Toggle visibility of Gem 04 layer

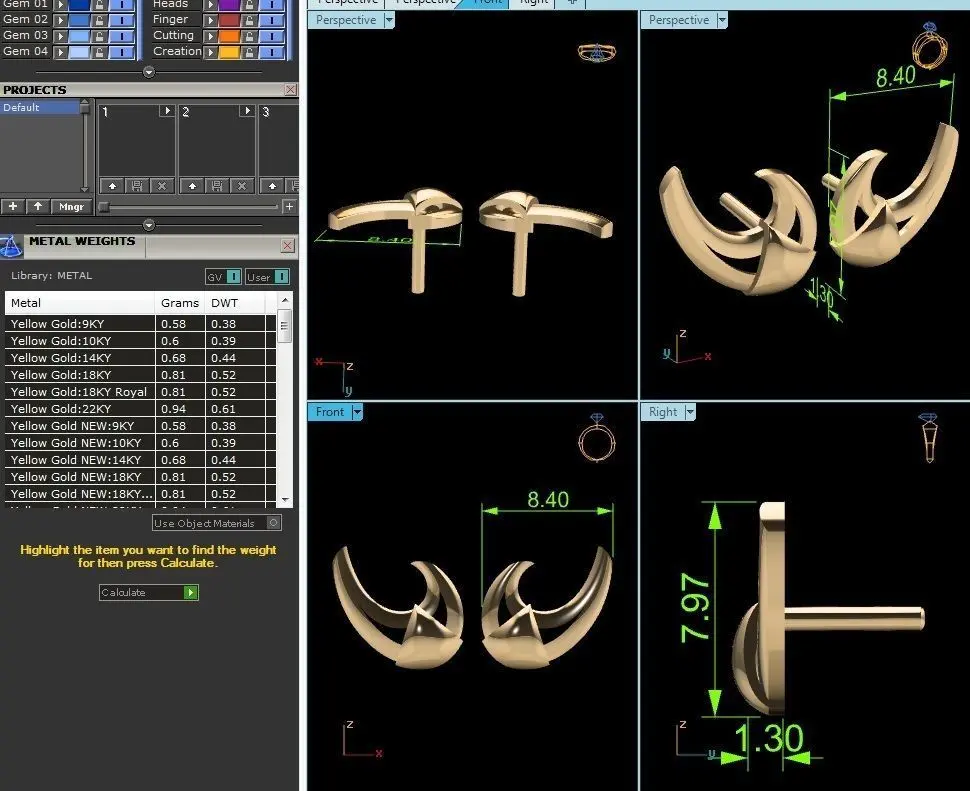[x=122, y=52]
